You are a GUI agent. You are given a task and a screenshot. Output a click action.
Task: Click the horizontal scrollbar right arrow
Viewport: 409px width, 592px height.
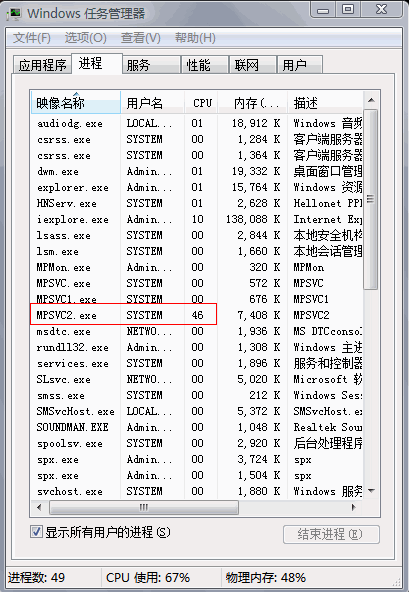[x=354, y=507]
